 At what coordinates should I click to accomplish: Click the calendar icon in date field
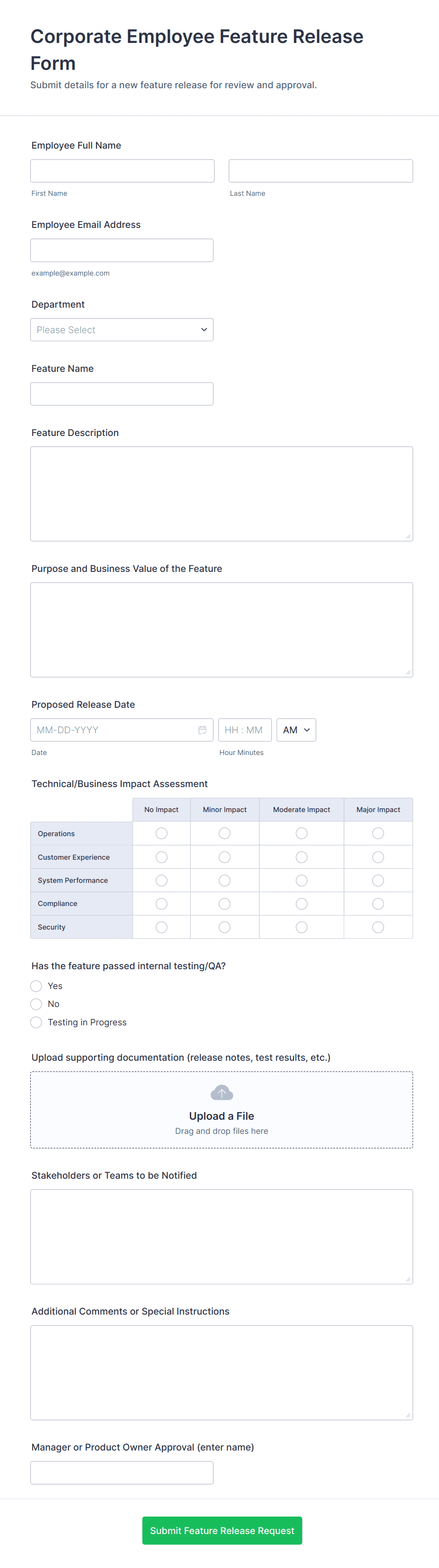point(202,730)
